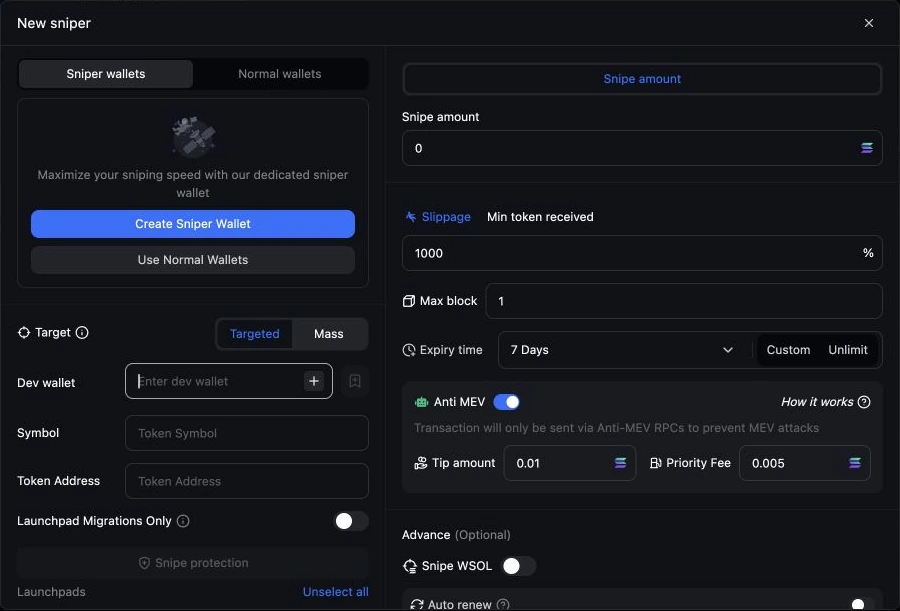Screen dimensions: 900x611
Task: Click the plus icon in dev wallet field
Action: click(314, 381)
